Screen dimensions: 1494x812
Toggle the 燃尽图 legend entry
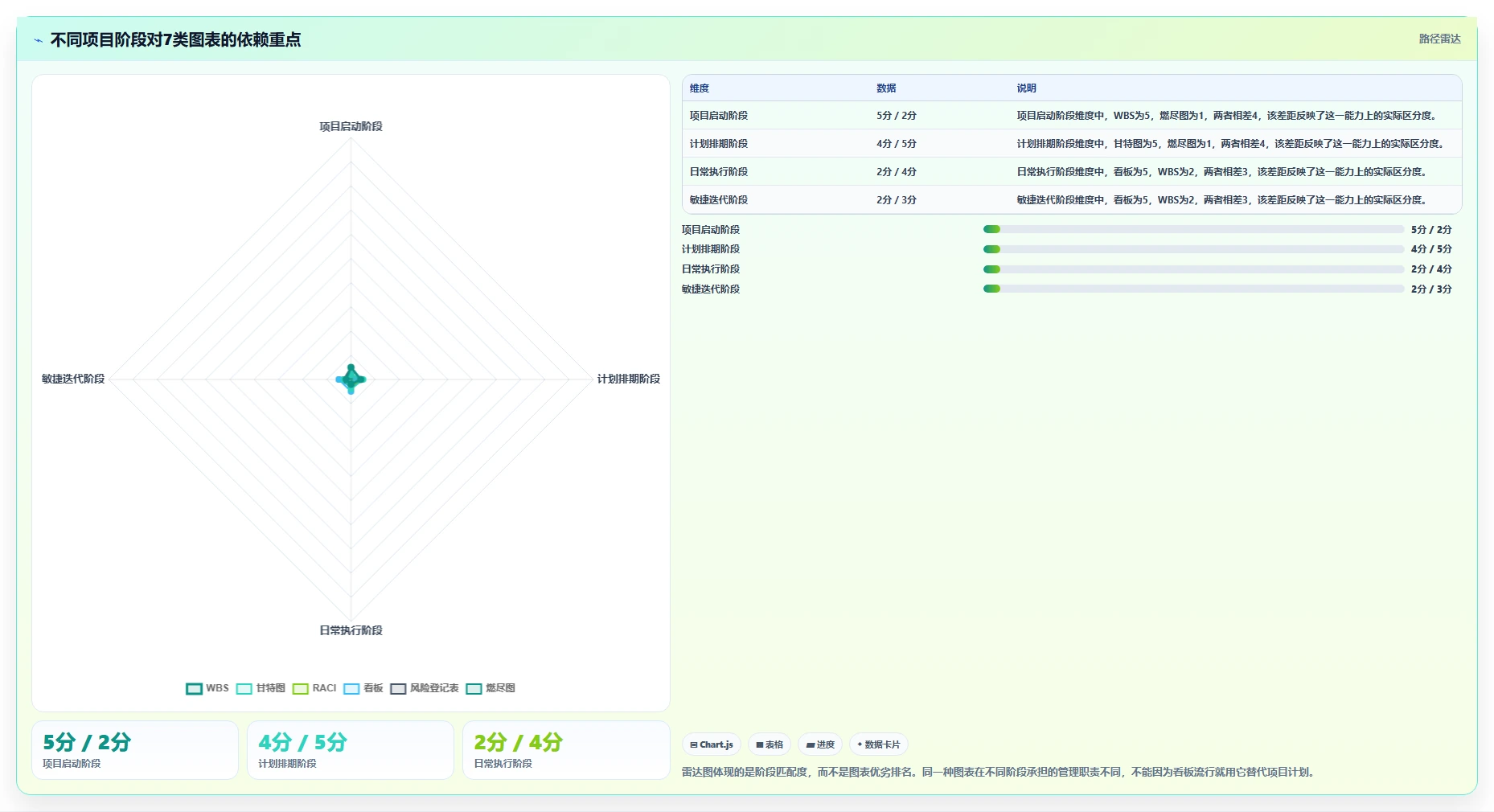point(490,688)
